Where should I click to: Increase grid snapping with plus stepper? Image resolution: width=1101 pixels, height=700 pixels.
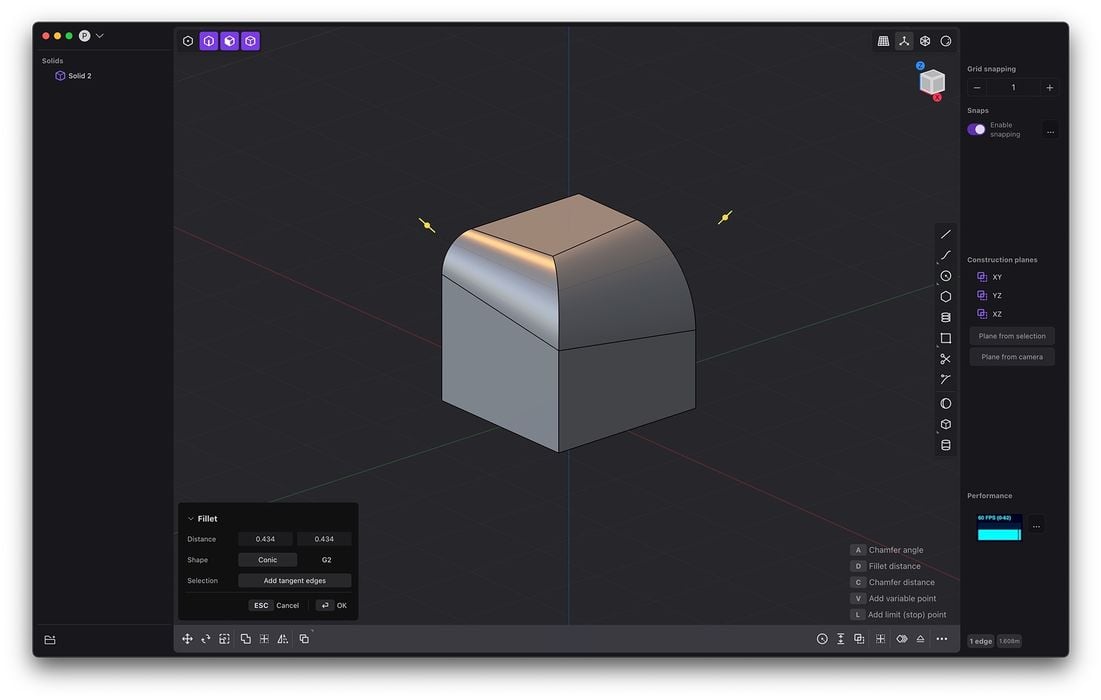tap(1049, 88)
